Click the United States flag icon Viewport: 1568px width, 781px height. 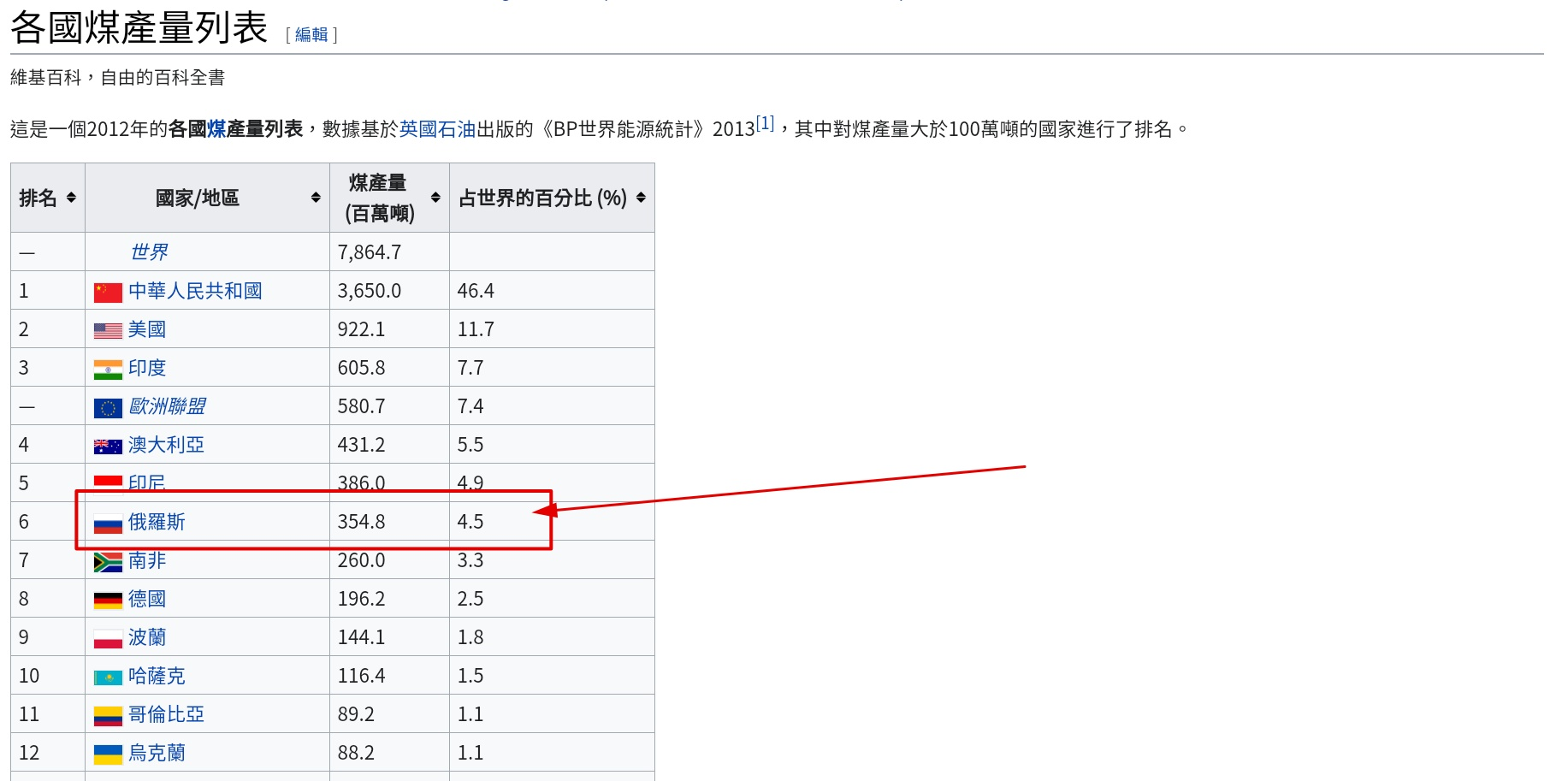click(108, 330)
